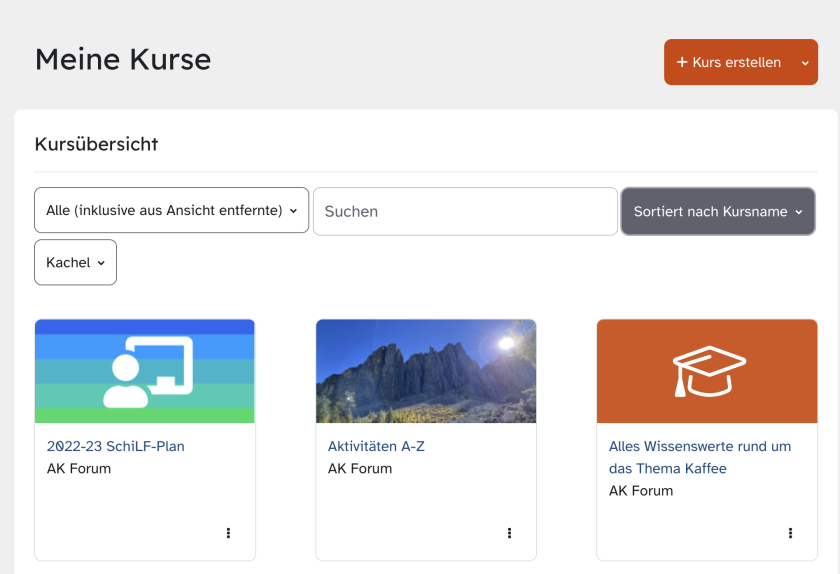Click the Kursübersicht section heading
Image resolution: width=840 pixels, height=574 pixels.
point(96,144)
